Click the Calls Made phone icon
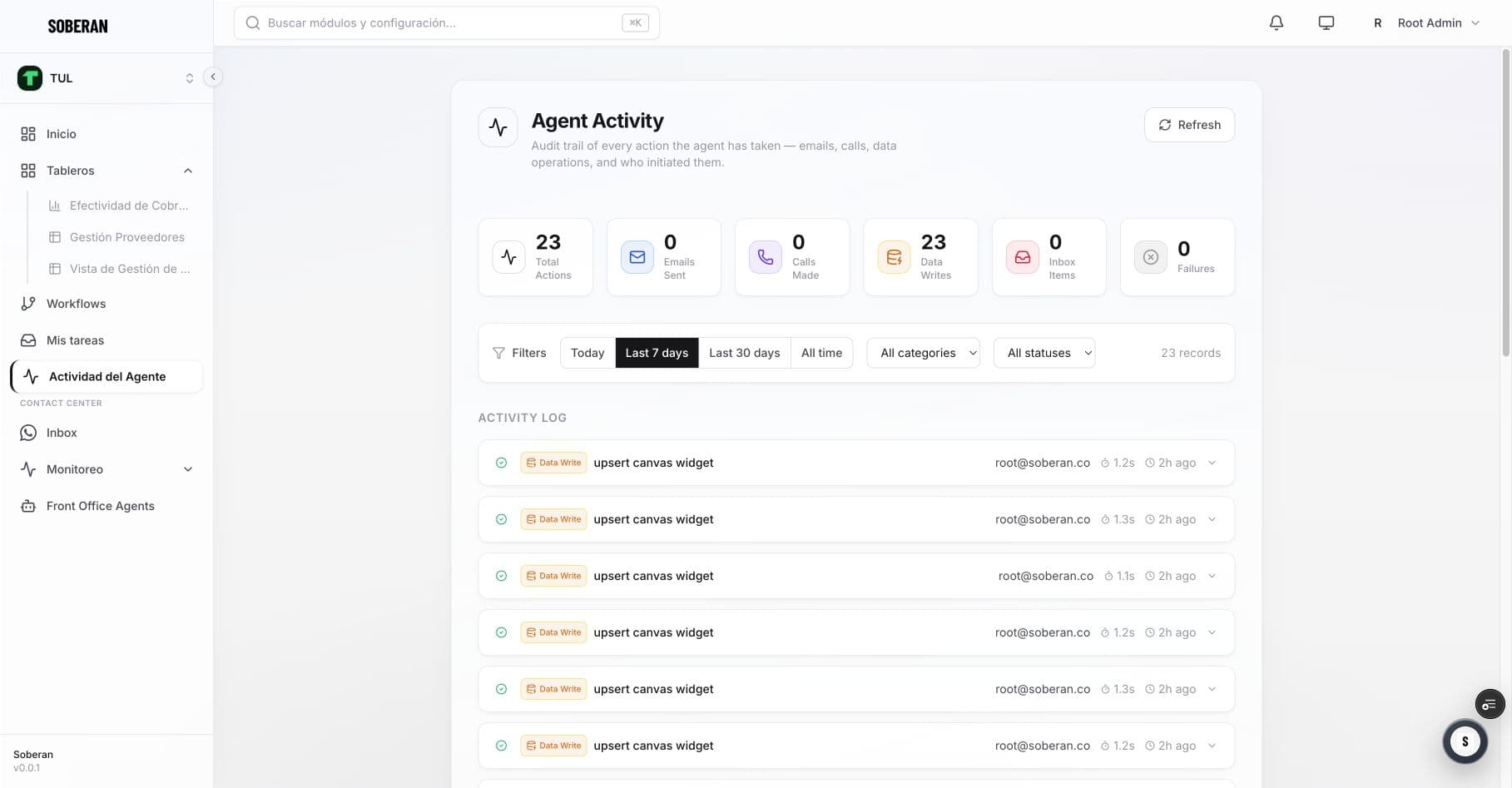Image resolution: width=1512 pixels, height=788 pixels. [x=765, y=257]
